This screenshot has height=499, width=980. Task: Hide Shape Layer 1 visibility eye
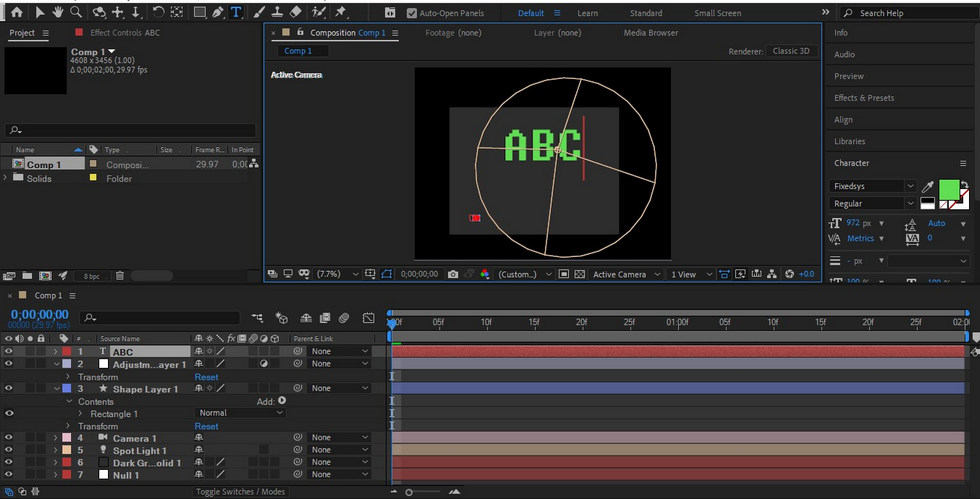(x=9, y=388)
